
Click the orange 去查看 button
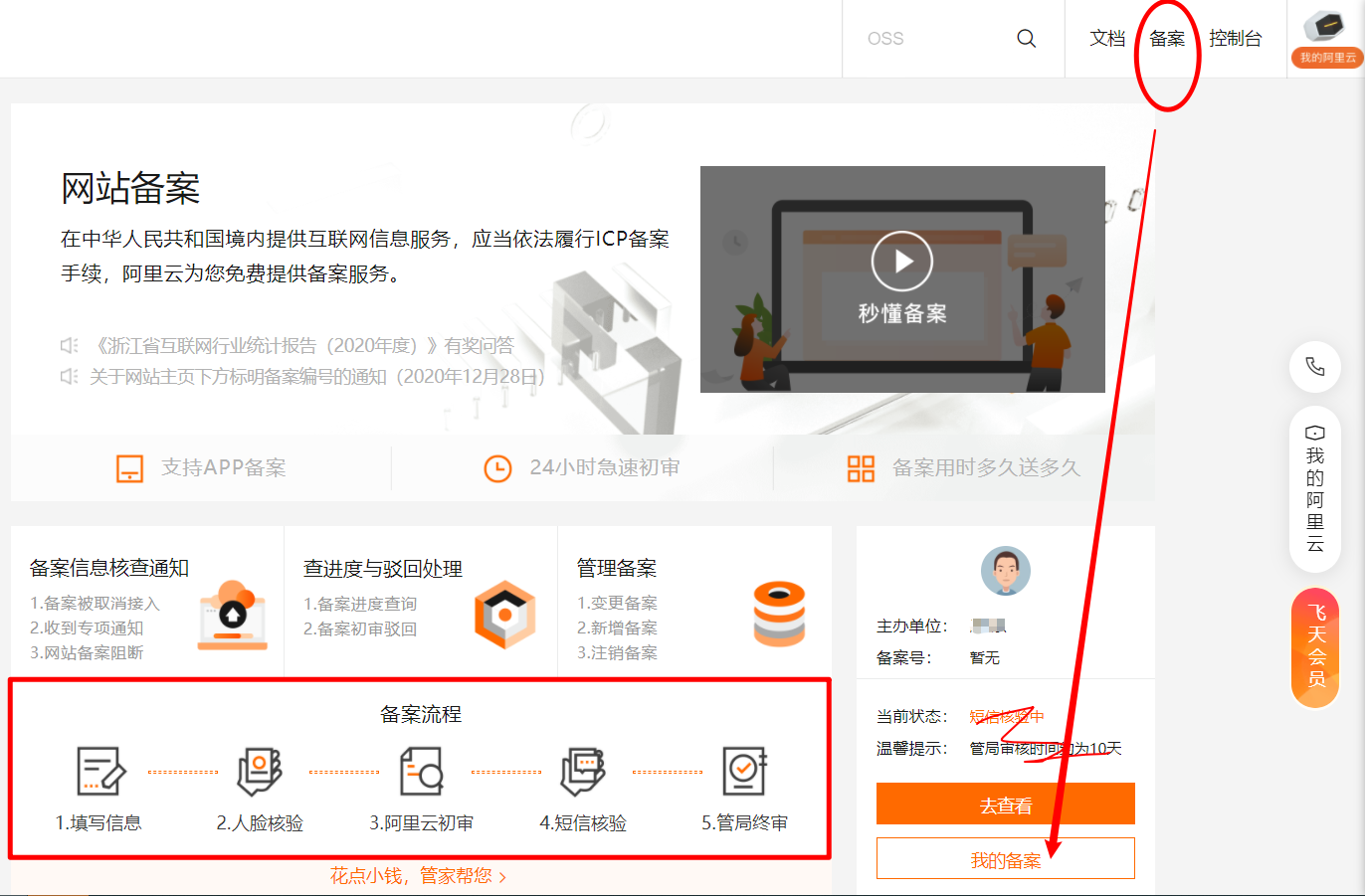pyautogui.click(x=1005, y=803)
